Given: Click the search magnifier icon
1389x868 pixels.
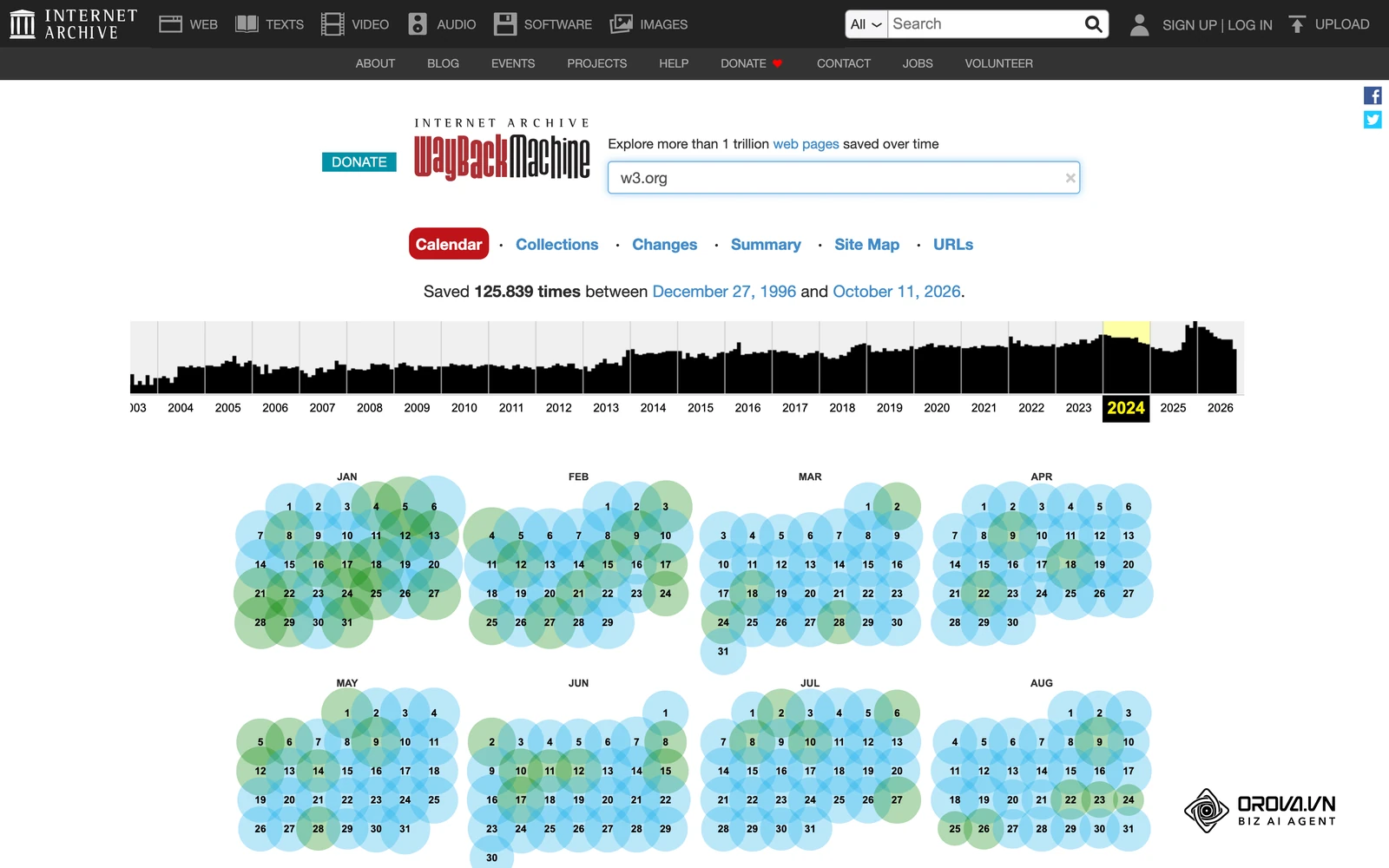Looking at the screenshot, I should [x=1094, y=24].
